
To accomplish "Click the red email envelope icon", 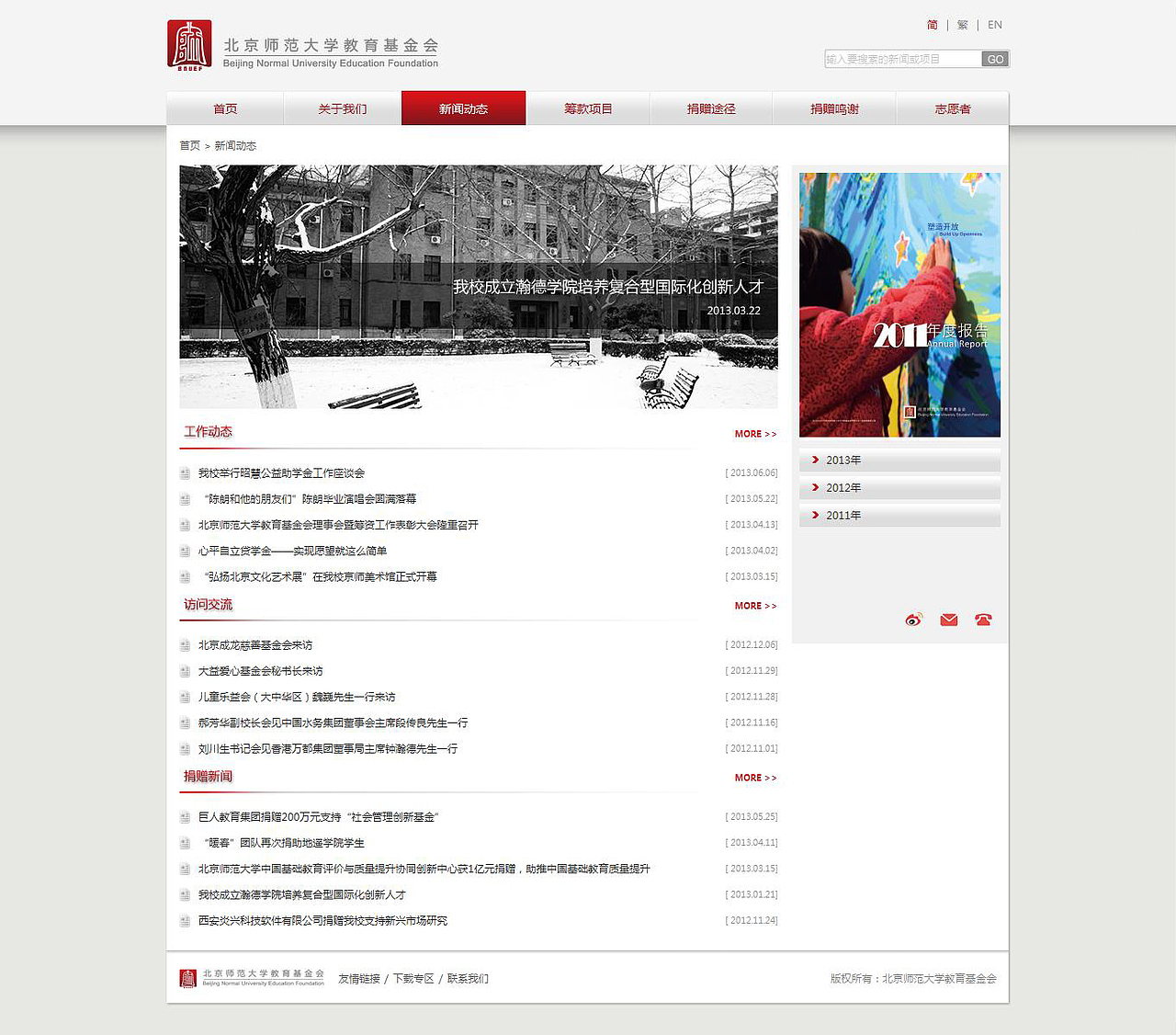I will tap(949, 620).
